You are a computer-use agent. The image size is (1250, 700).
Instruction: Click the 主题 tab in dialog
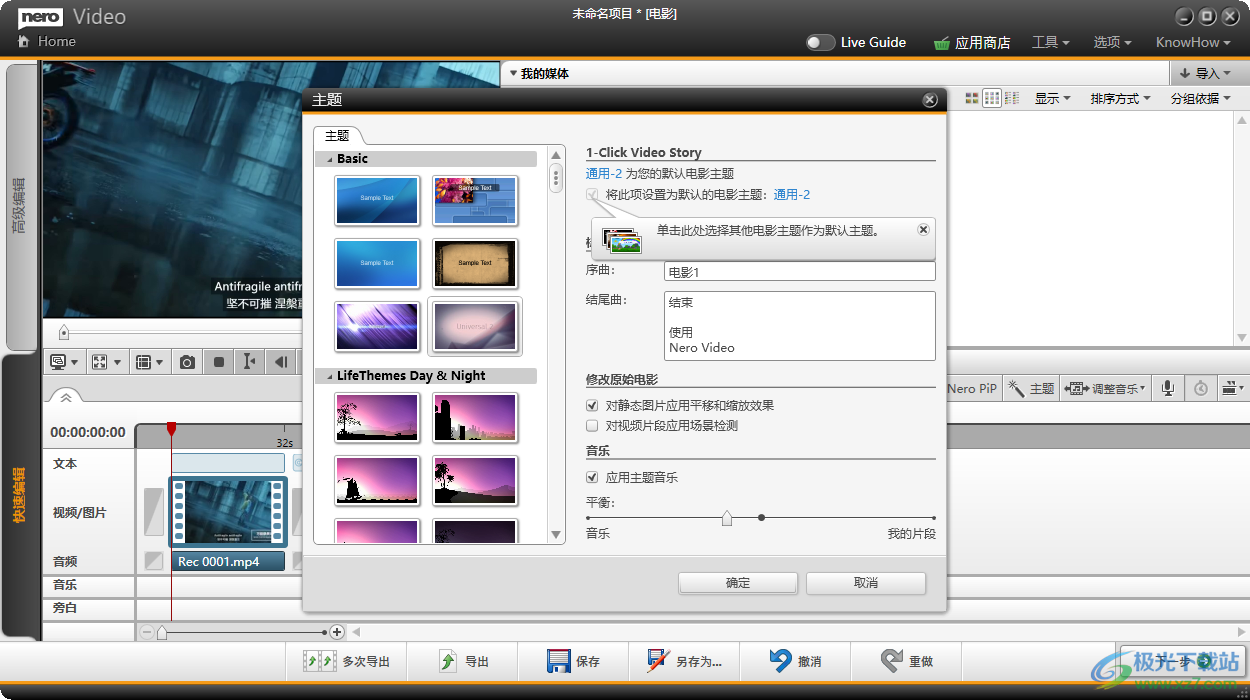(337, 136)
